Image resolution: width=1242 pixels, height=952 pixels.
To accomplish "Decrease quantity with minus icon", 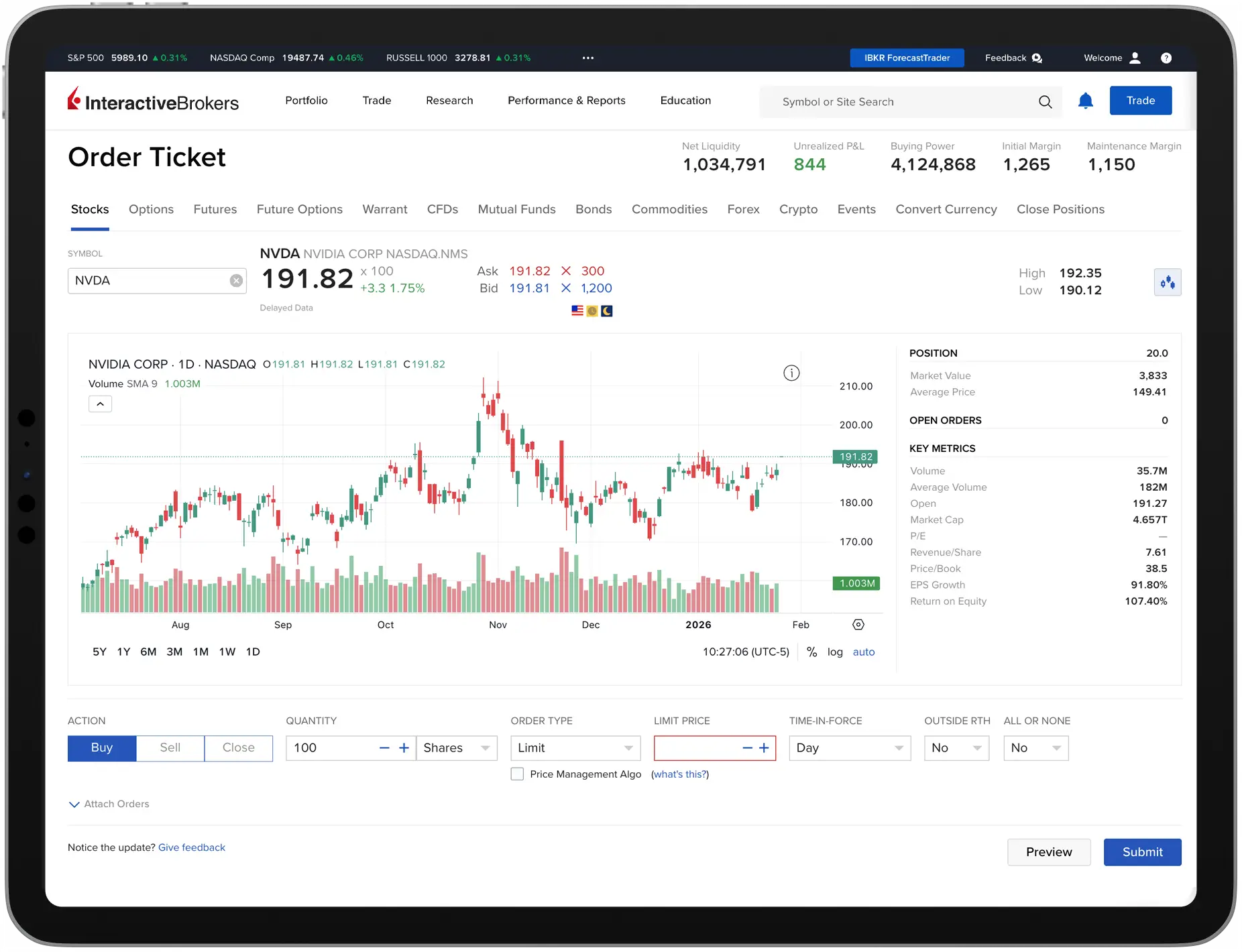I will click(x=384, y=748).
